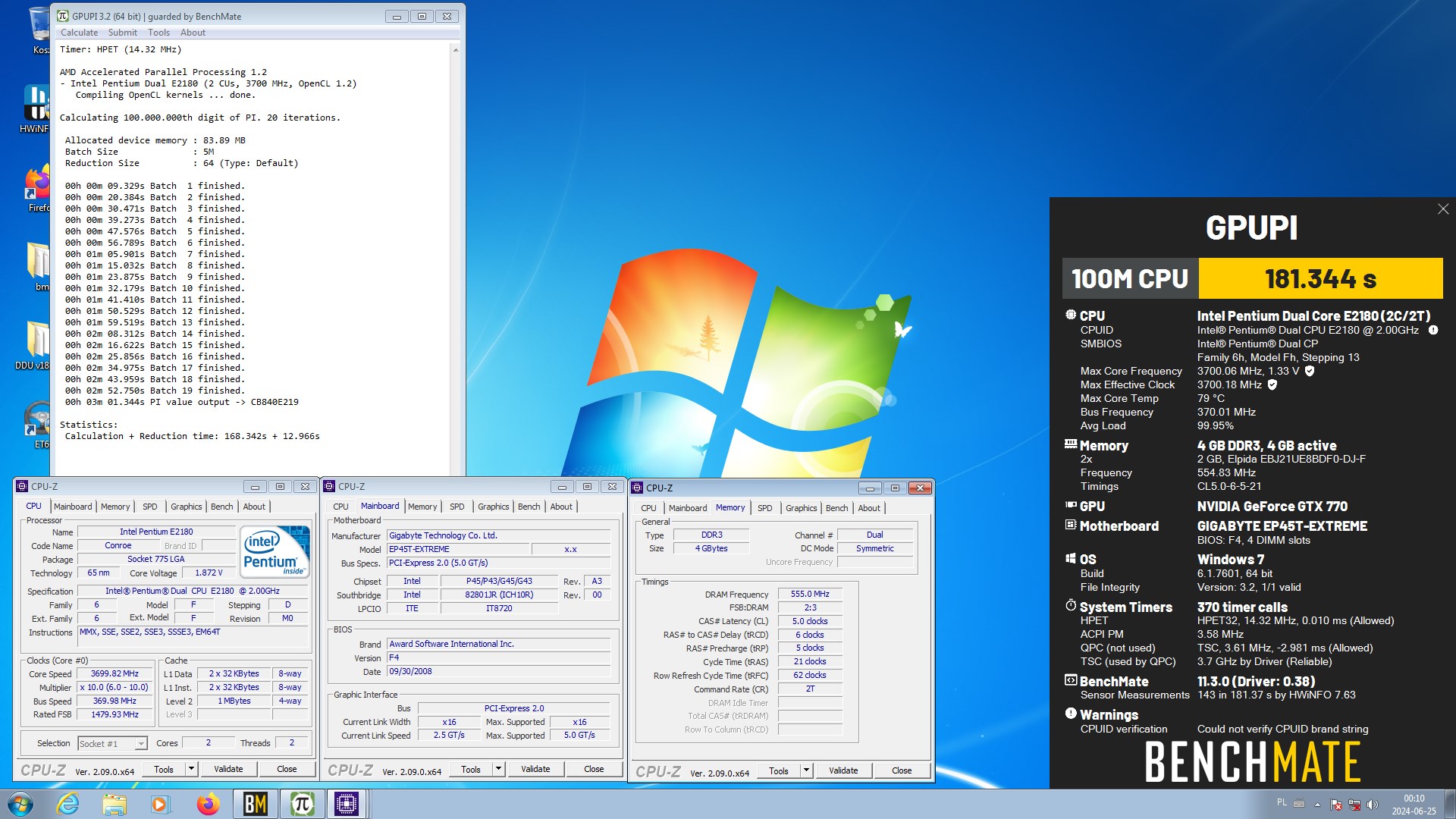Click the Model field EP45T-EXTREME in CPU-Z
Image resolution: width=1456 pixels, height=819 pixels.
pyautogui.click(x=459, y=549)
